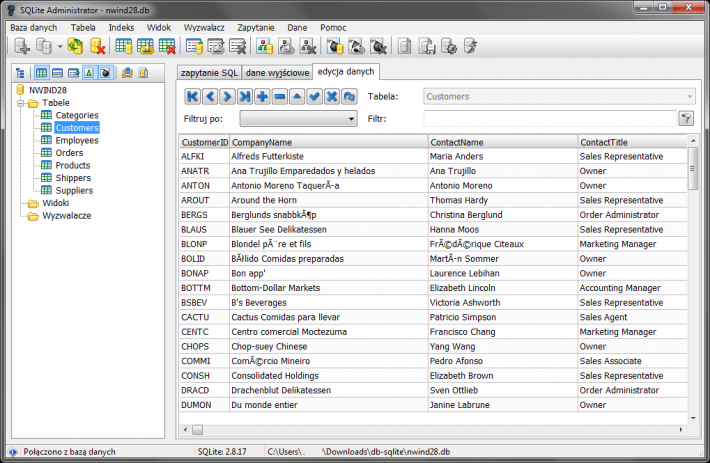710x463 pixels.
Task: Switch to the dane wyjściowe tab
Action: 277,73
